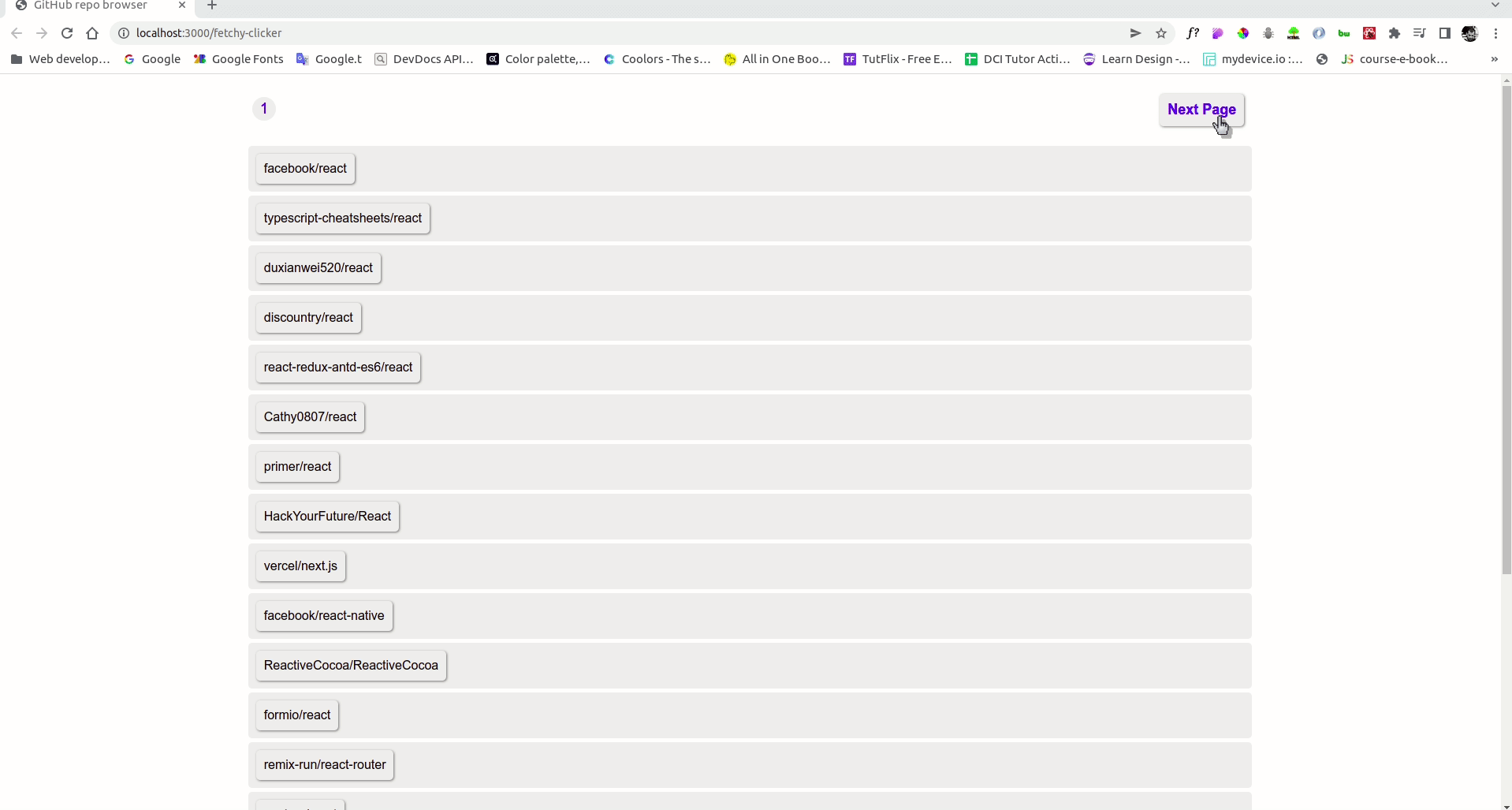
Task: Open the green bw extension
Action: click(x=1344, y=33)
